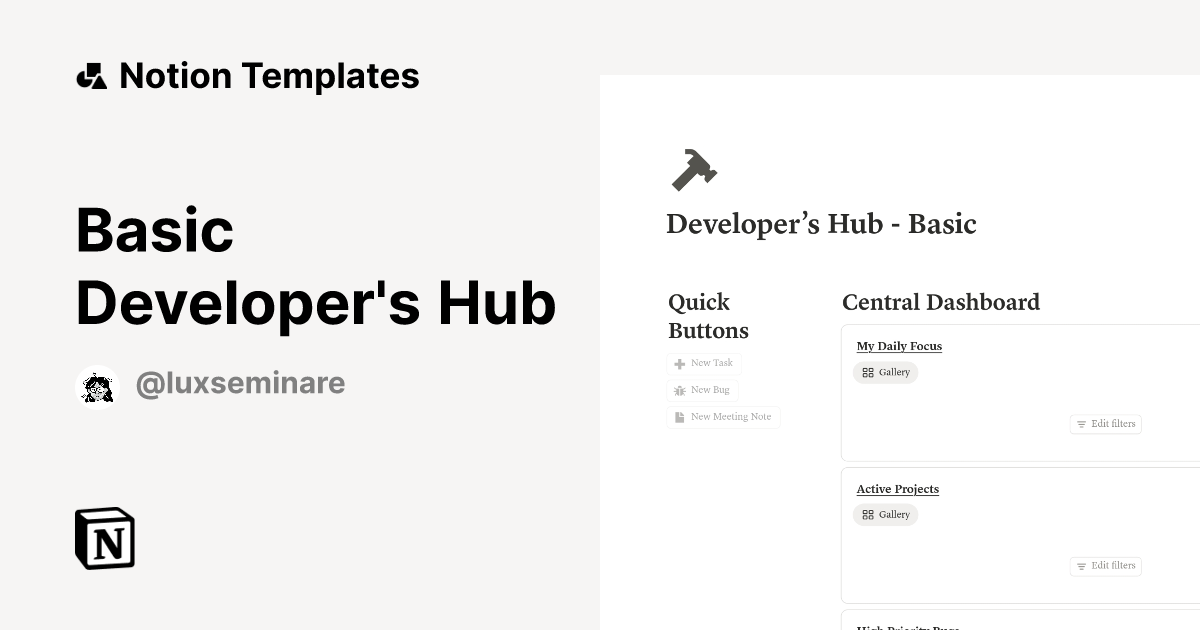Image resolution: width=1200 pixels, height=630 pixels.
Task: Click the luxseminare avatar picture
Action: click(98, 387)
